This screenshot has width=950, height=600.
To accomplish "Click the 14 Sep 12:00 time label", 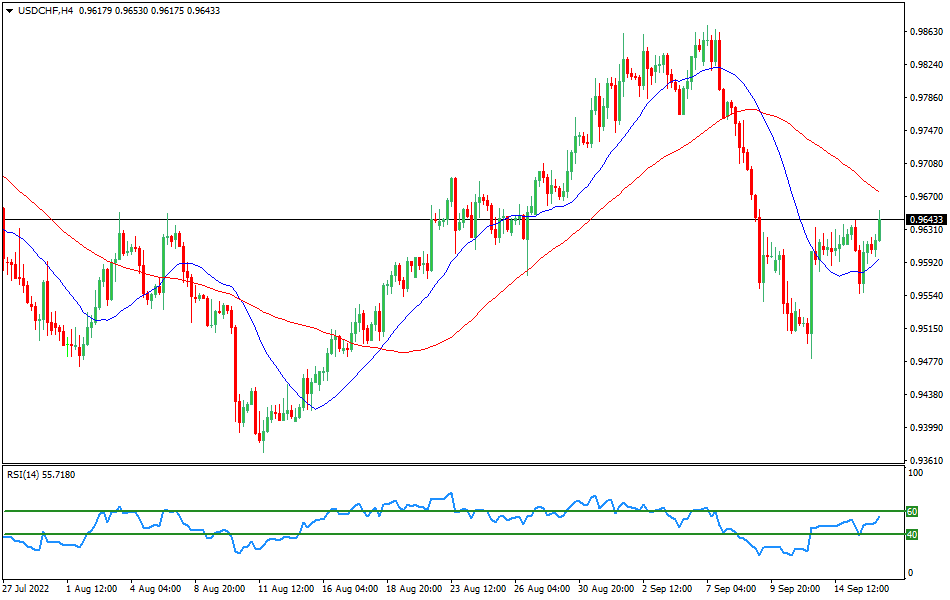I will pos(862,590).
